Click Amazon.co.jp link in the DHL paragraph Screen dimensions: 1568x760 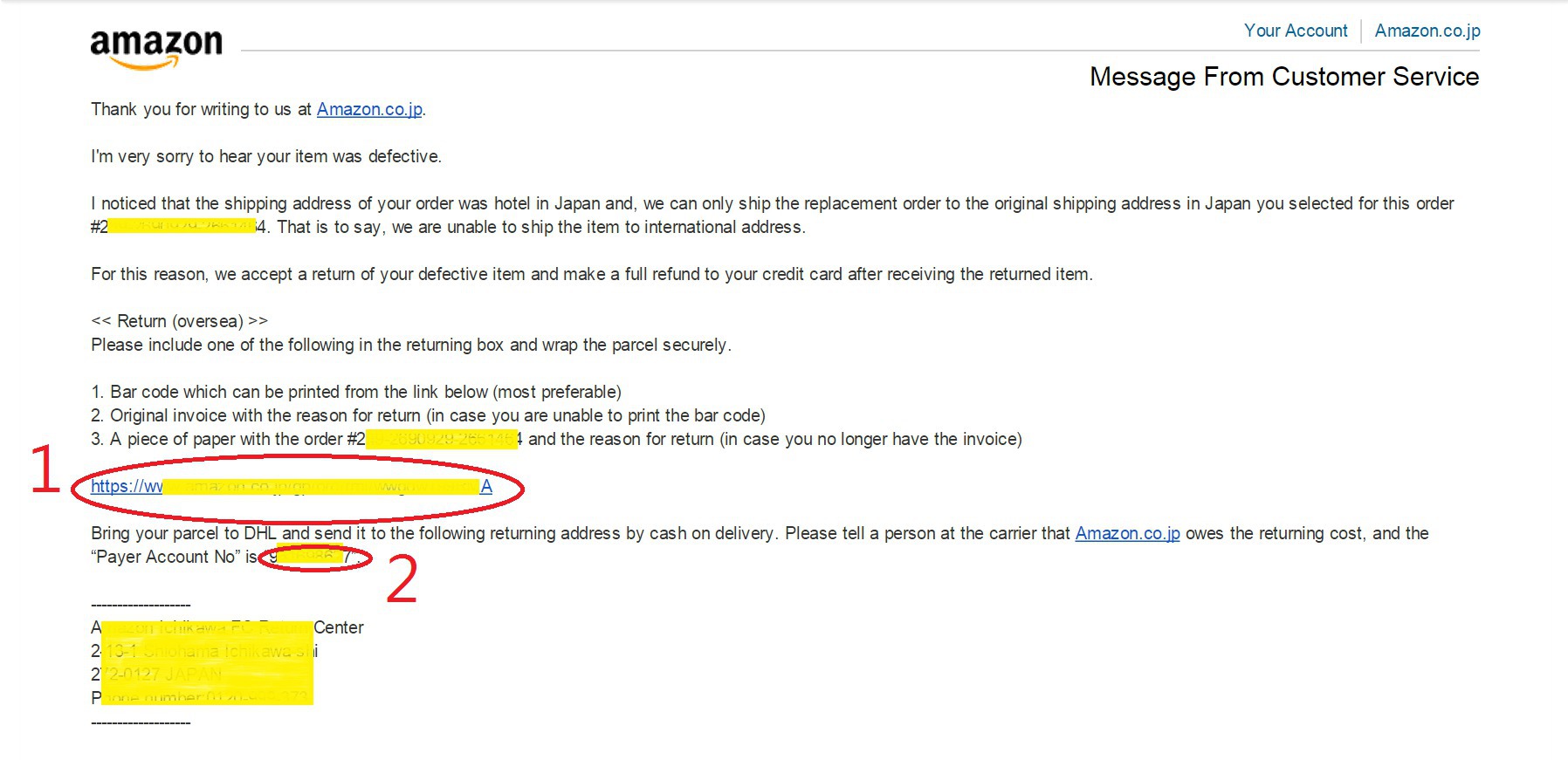(x=1127, y=533)
